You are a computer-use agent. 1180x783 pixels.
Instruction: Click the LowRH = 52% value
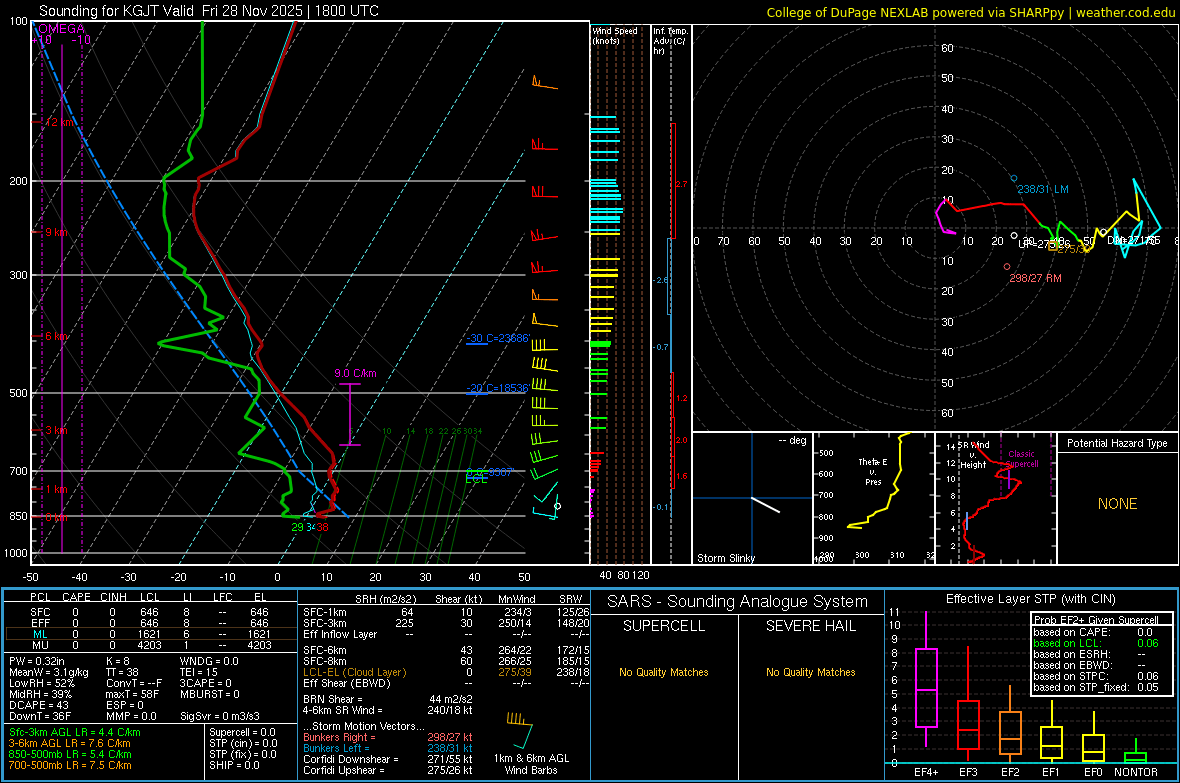[41, 683]
